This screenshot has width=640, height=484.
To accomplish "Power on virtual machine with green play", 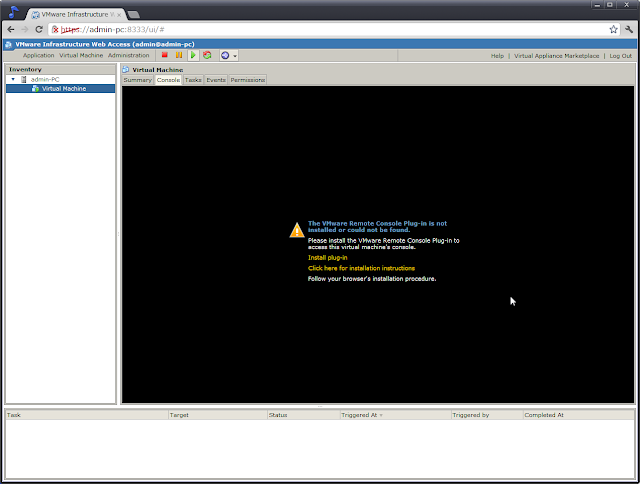I will 193,55.
